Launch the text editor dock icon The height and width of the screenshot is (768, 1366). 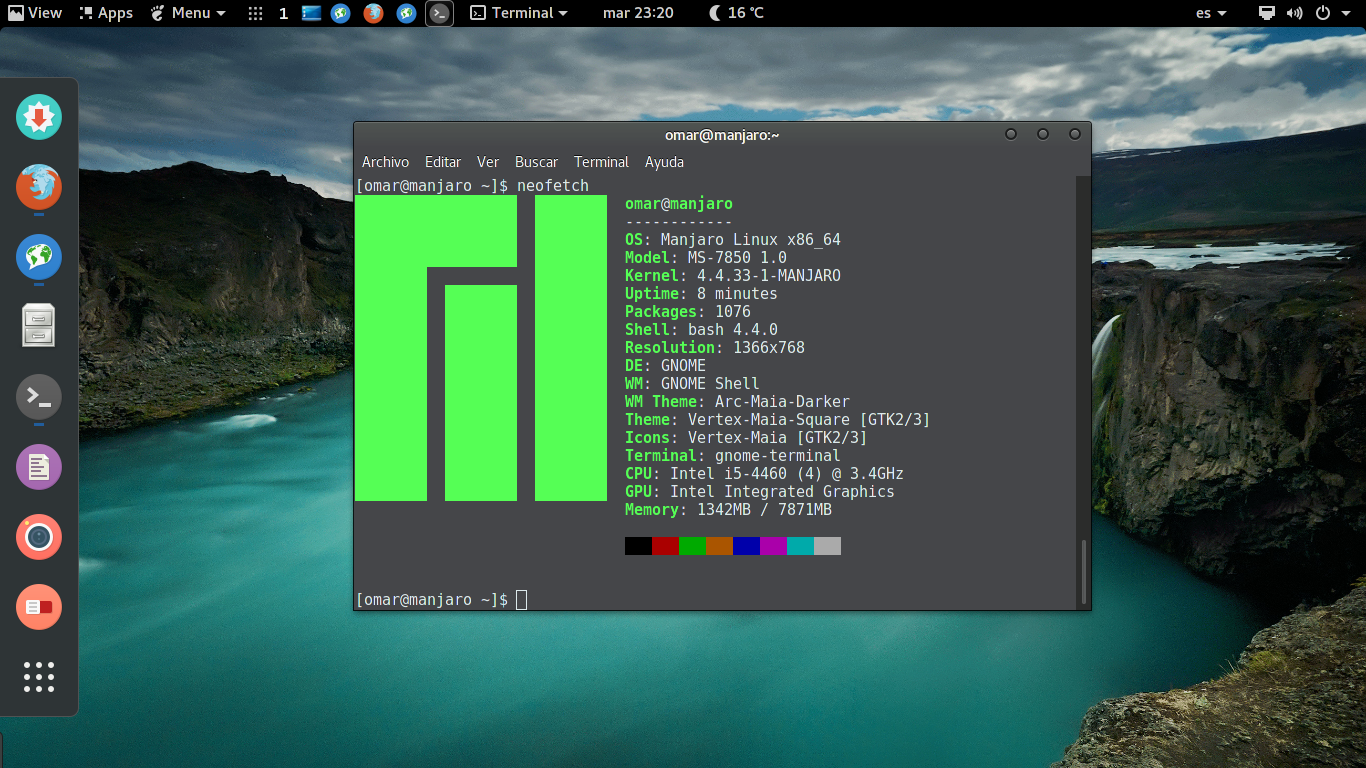[x=39, y=467]
